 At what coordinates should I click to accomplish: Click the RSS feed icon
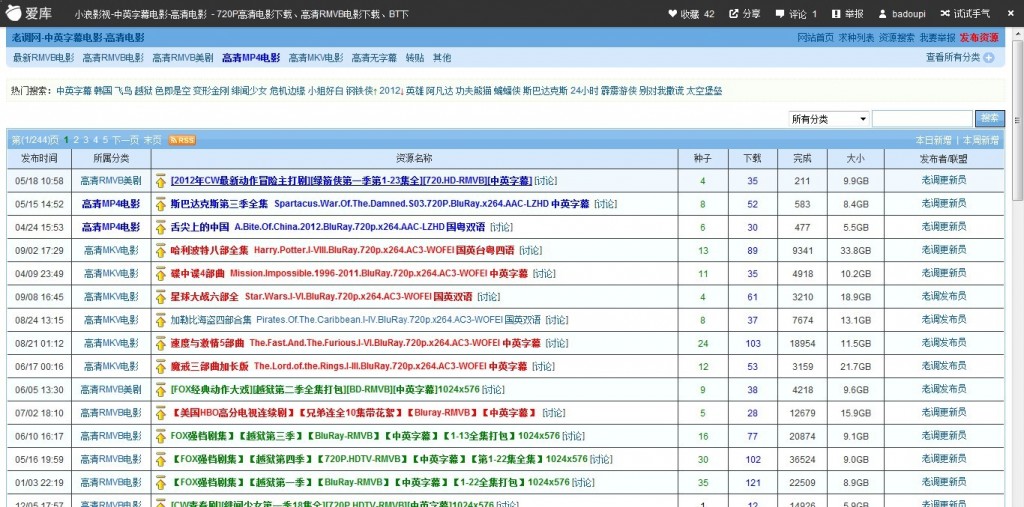182,140
